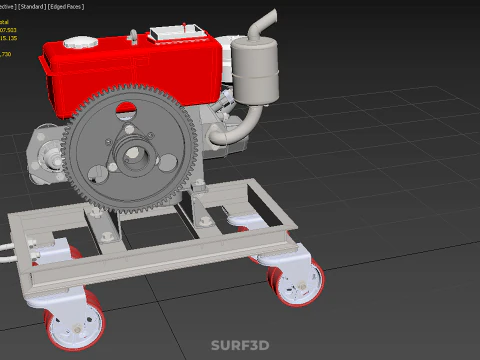Open the [Edged Faces] viewport display menu

(x=66, y=7)
